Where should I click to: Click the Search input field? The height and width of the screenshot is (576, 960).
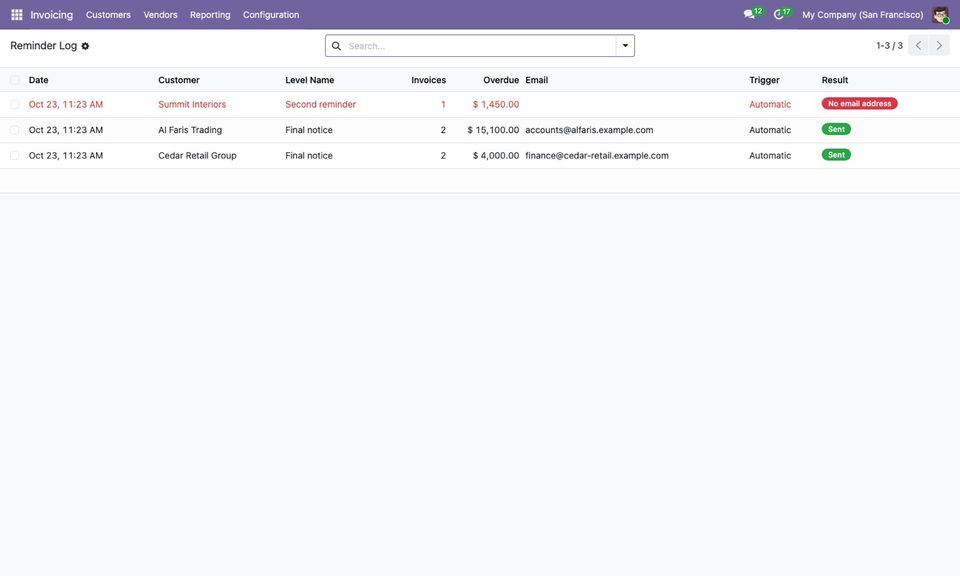tap(479, 46)
